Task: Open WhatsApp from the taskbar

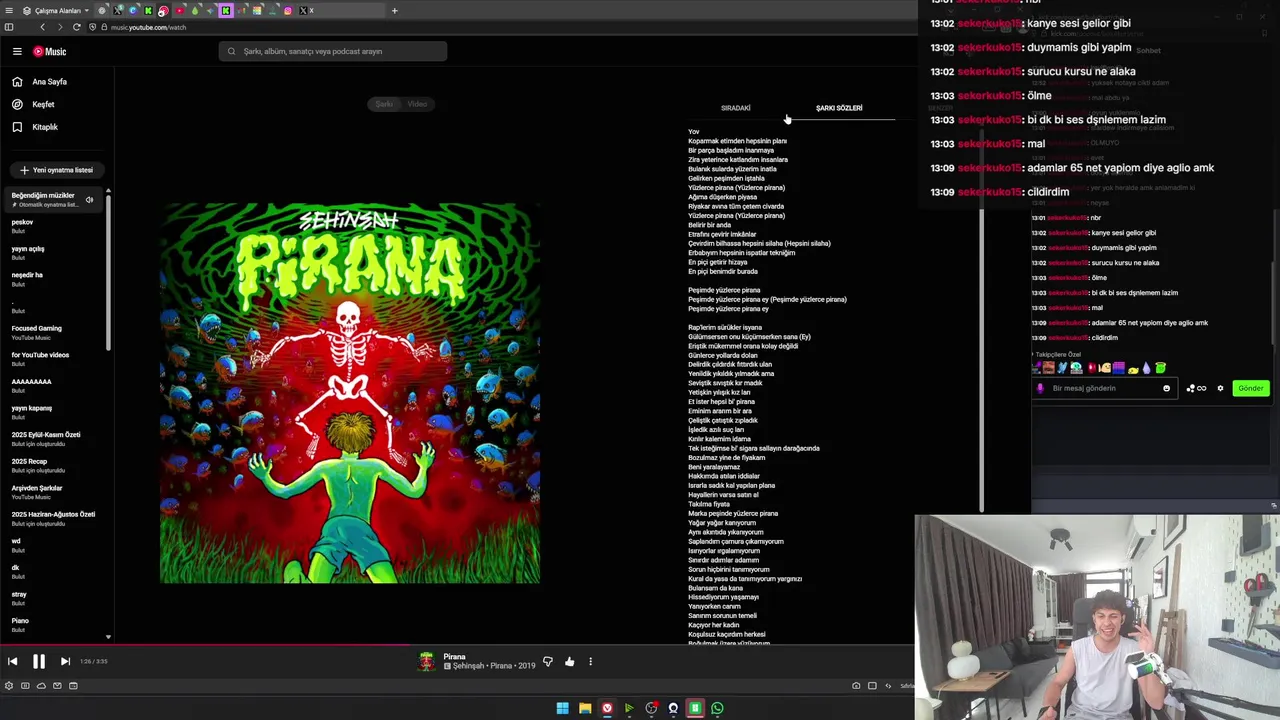Action: click(x=717, y=708)
